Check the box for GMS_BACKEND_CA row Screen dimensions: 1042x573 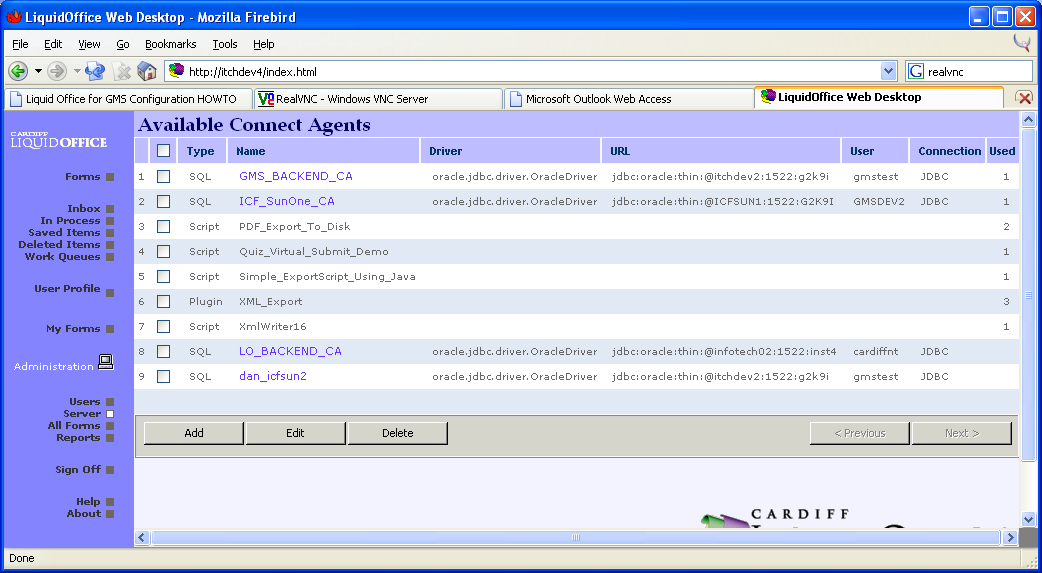[164, 177]
